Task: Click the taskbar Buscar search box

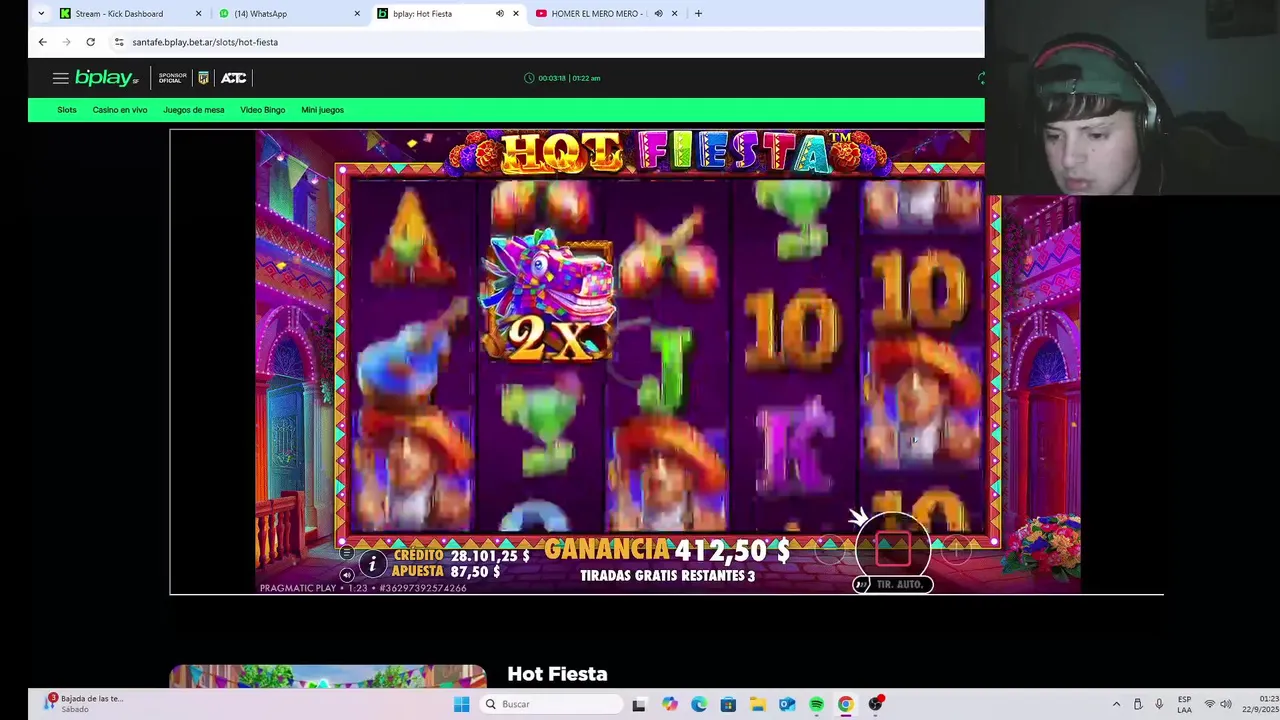Action: point(551,704)
